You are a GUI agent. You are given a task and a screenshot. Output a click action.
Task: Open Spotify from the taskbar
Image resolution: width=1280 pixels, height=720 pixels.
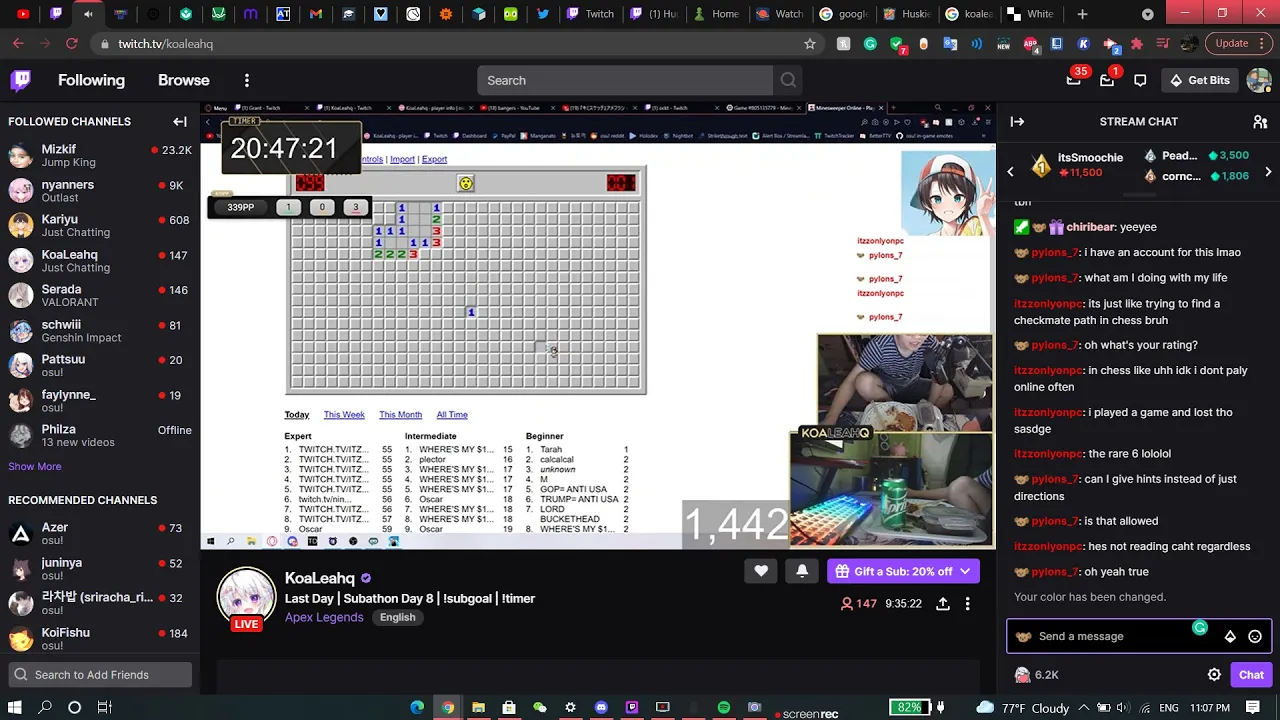click(x=724, y=707)
